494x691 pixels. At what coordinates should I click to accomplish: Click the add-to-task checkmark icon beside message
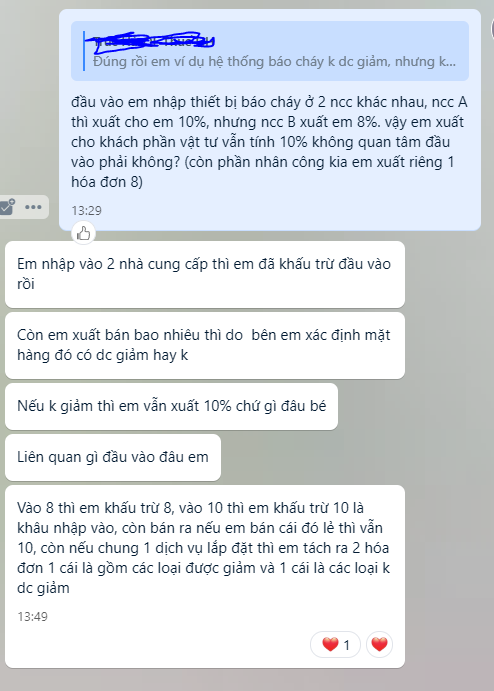pyautogui.click(x=7, y=207)
